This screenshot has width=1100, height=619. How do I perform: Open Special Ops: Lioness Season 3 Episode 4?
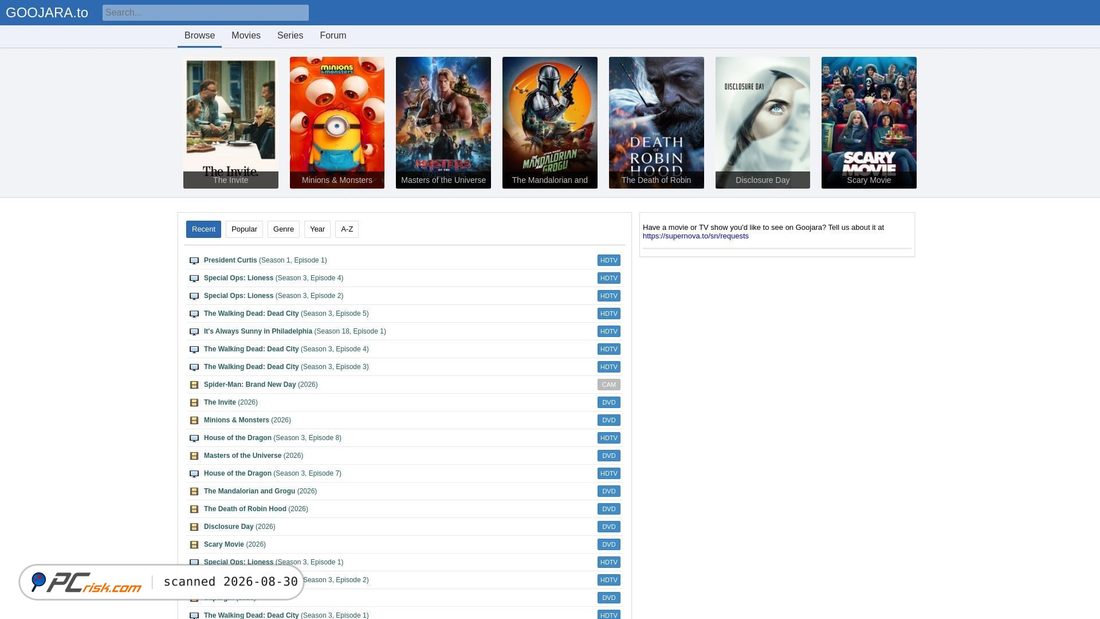(274, 278)
